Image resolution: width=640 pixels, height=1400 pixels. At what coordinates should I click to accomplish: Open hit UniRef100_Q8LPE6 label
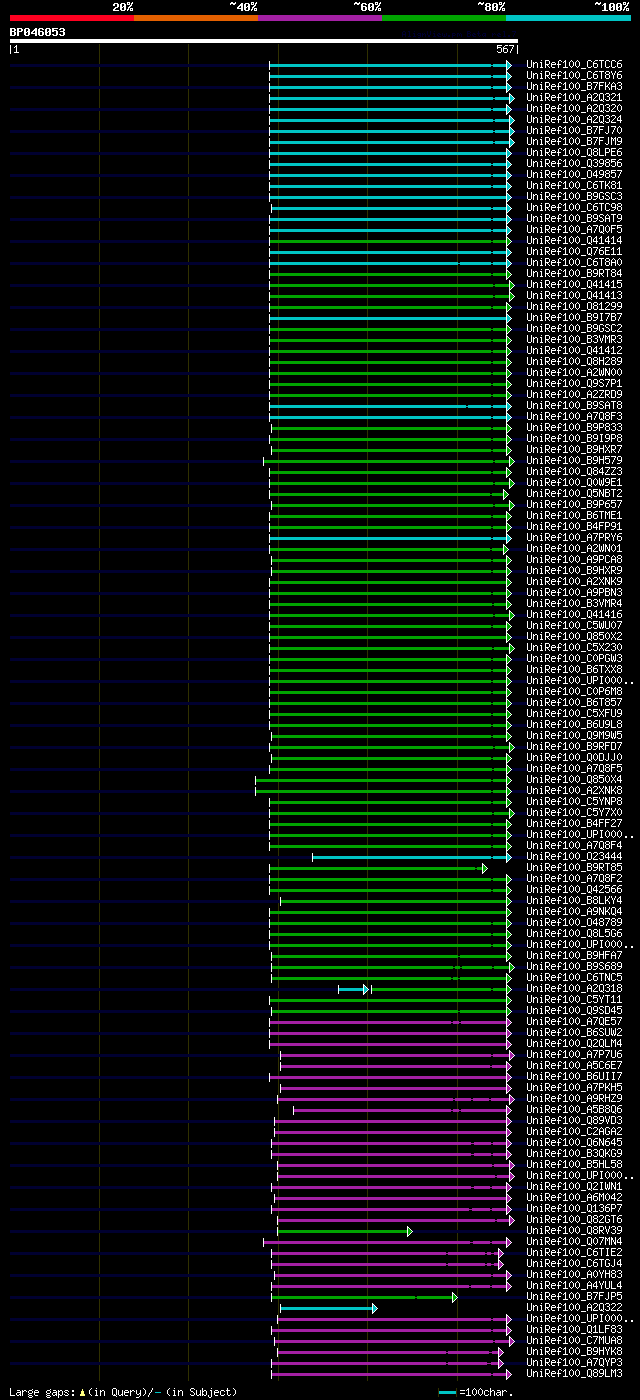point(574,153)
